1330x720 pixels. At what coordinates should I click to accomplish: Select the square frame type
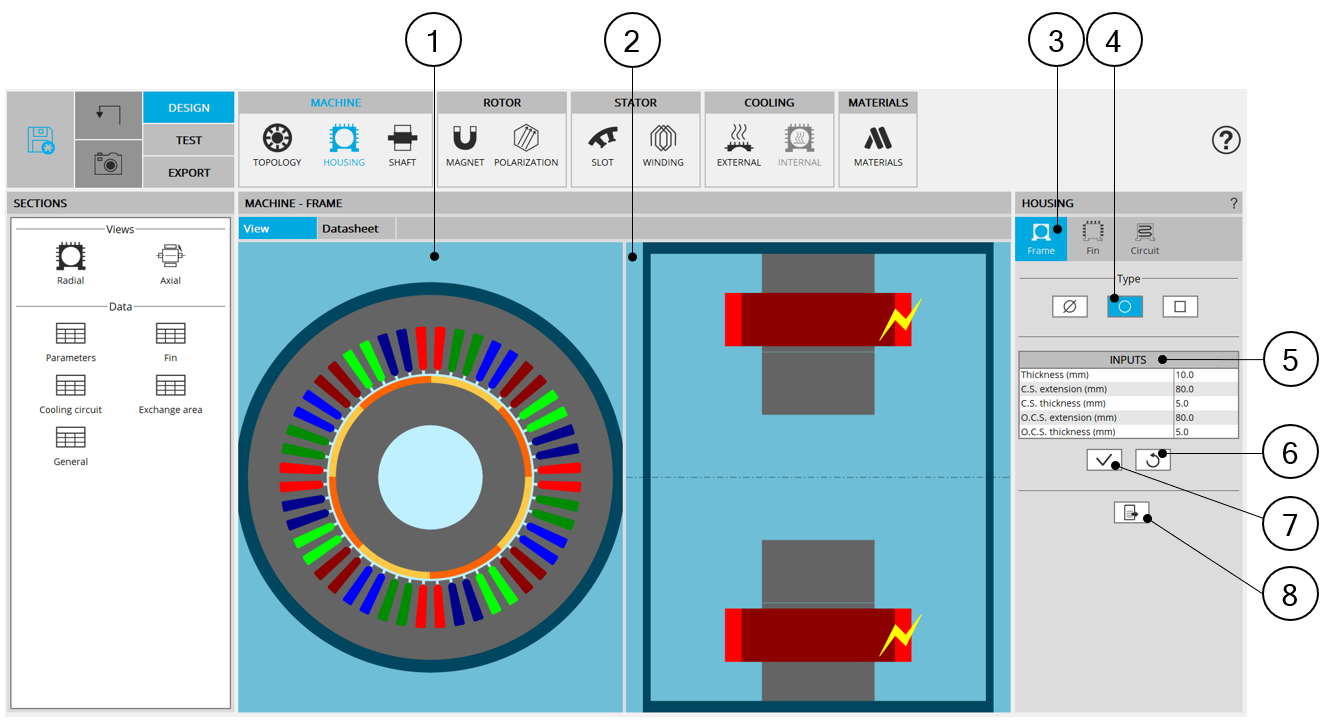coord(1180,307)
